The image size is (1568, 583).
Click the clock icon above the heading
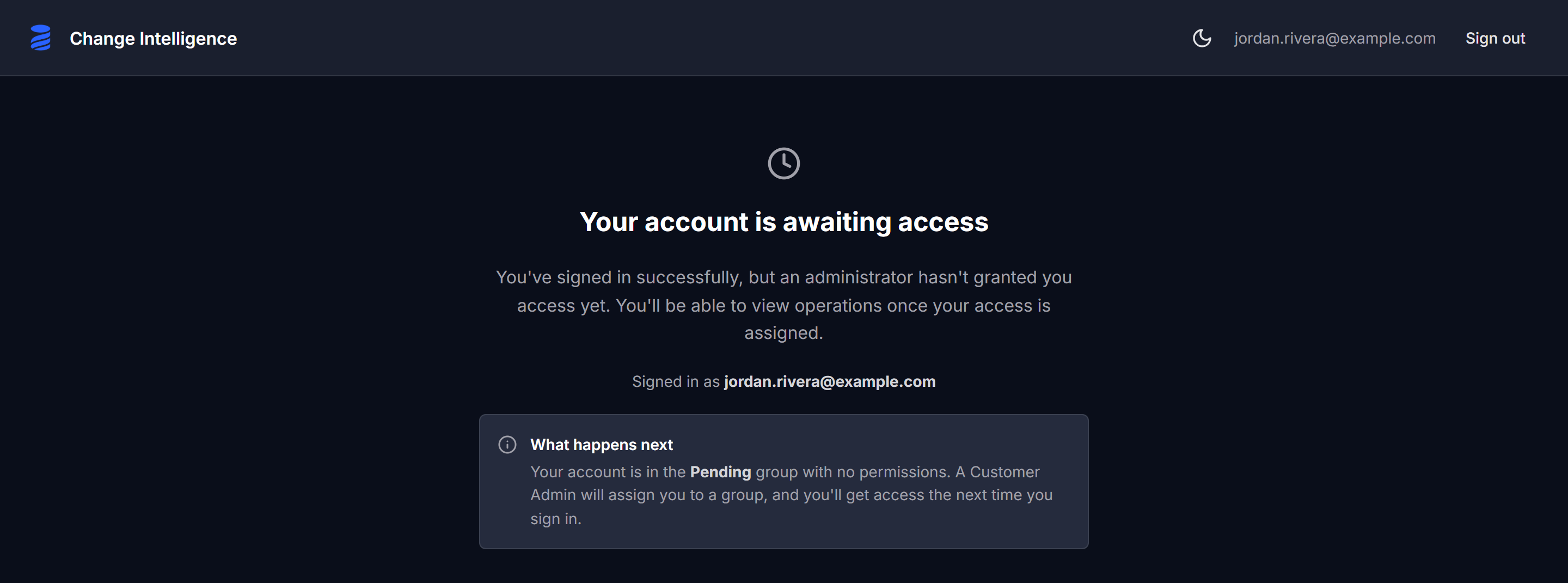click(x=783, y=163)
